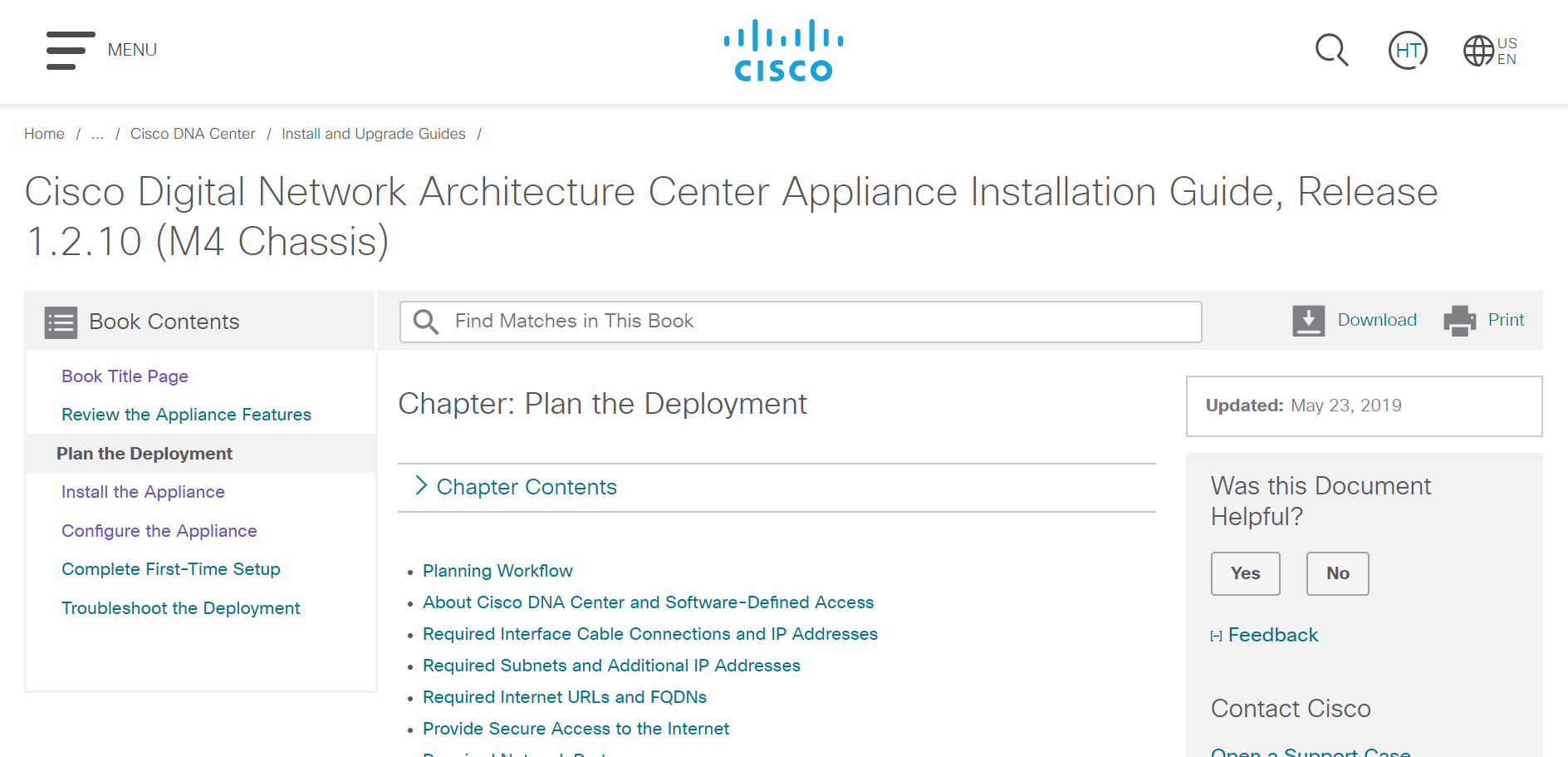
Task: Open Review the Appliance Features chapter
Action: pos(186,415)
